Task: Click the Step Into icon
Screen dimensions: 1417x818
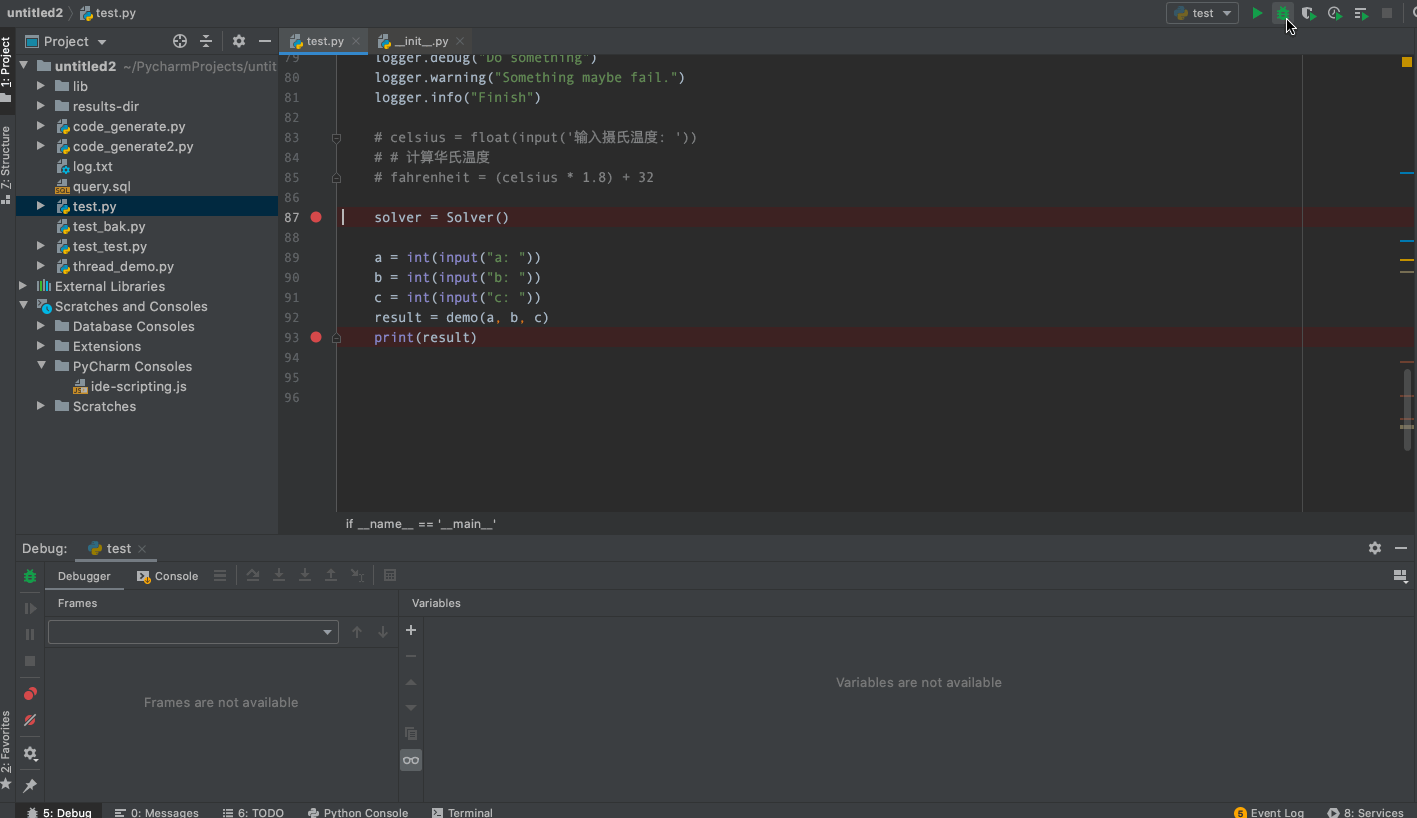Action: point(279,575)
